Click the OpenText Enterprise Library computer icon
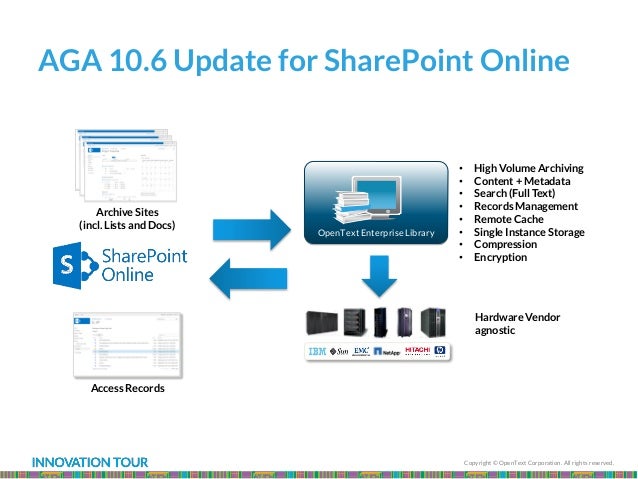 367,199
